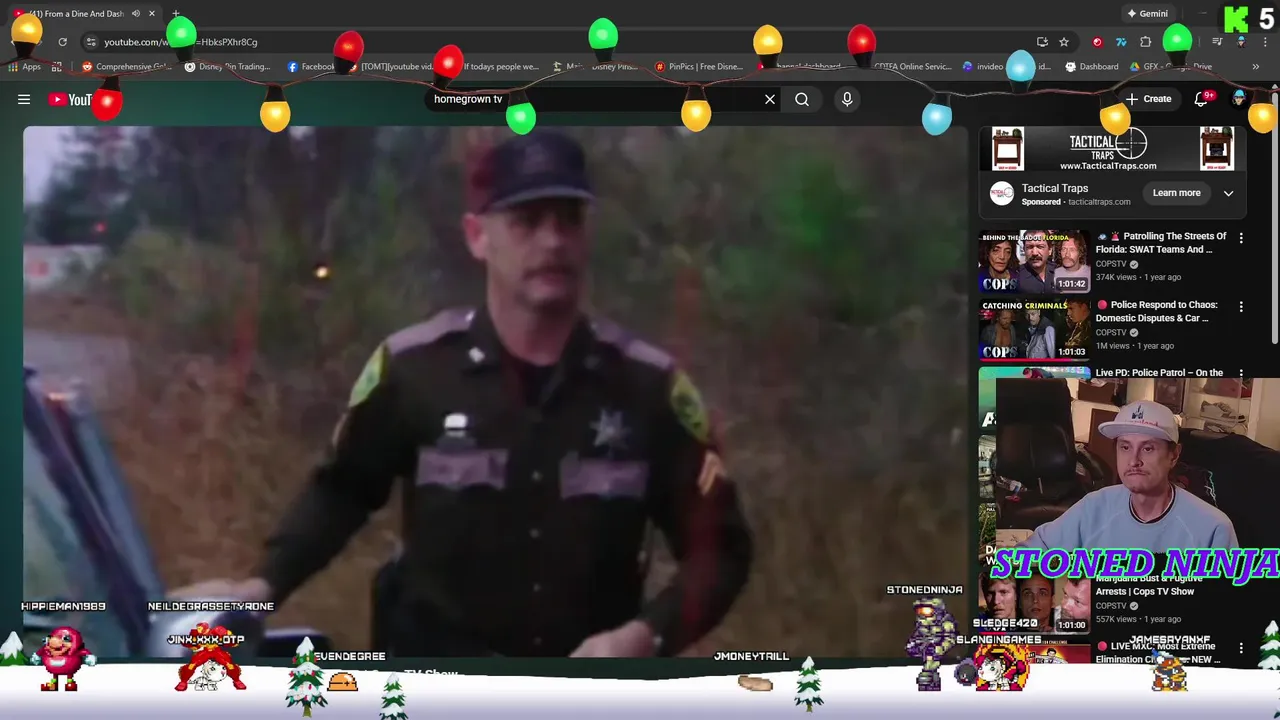Image resolution: width=1280 pixels, height=720 pixels.
Task: Run search with the magnifier button
Action: tap(802, 99)
